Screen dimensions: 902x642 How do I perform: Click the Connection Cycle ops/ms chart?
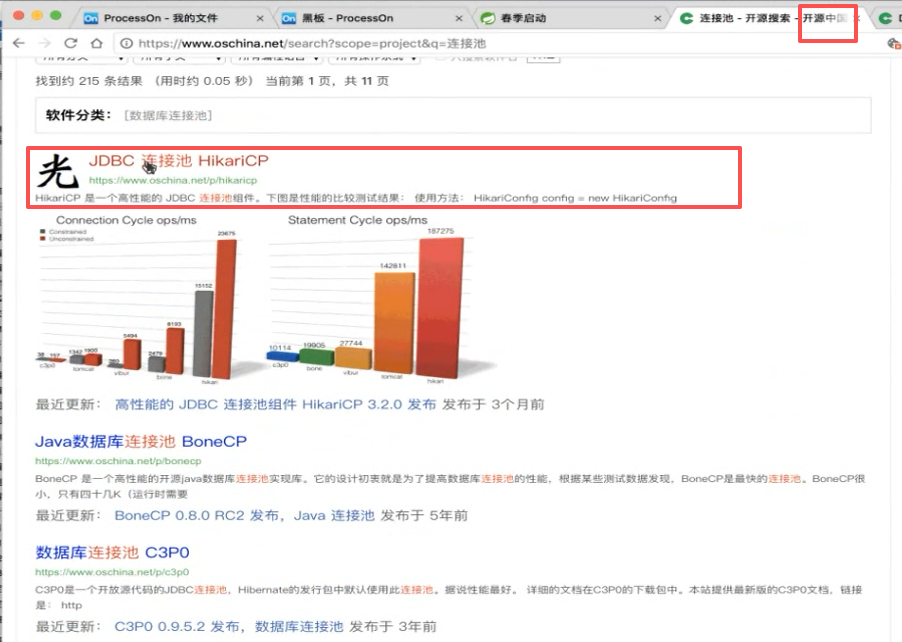tap(137, 298)
